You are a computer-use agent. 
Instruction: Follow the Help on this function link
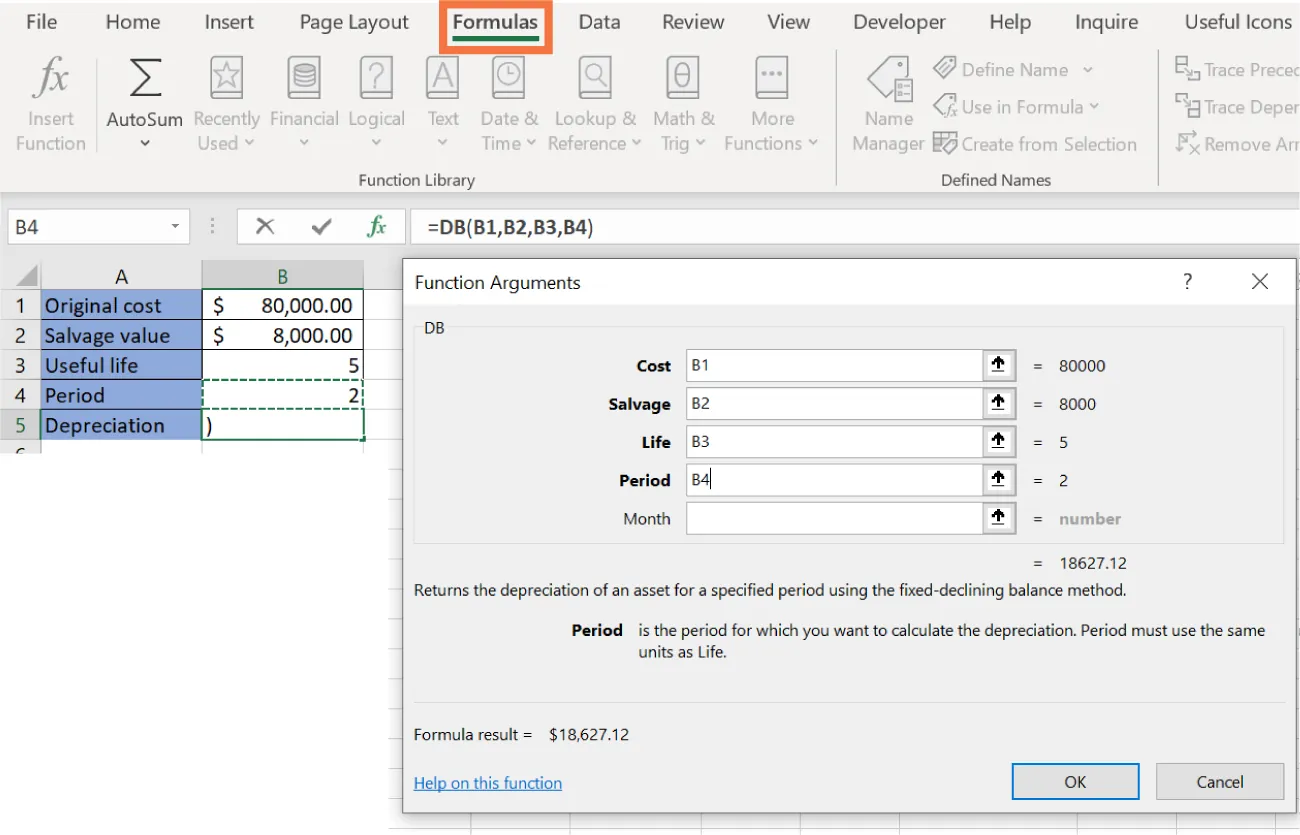(x=487, y=783)
